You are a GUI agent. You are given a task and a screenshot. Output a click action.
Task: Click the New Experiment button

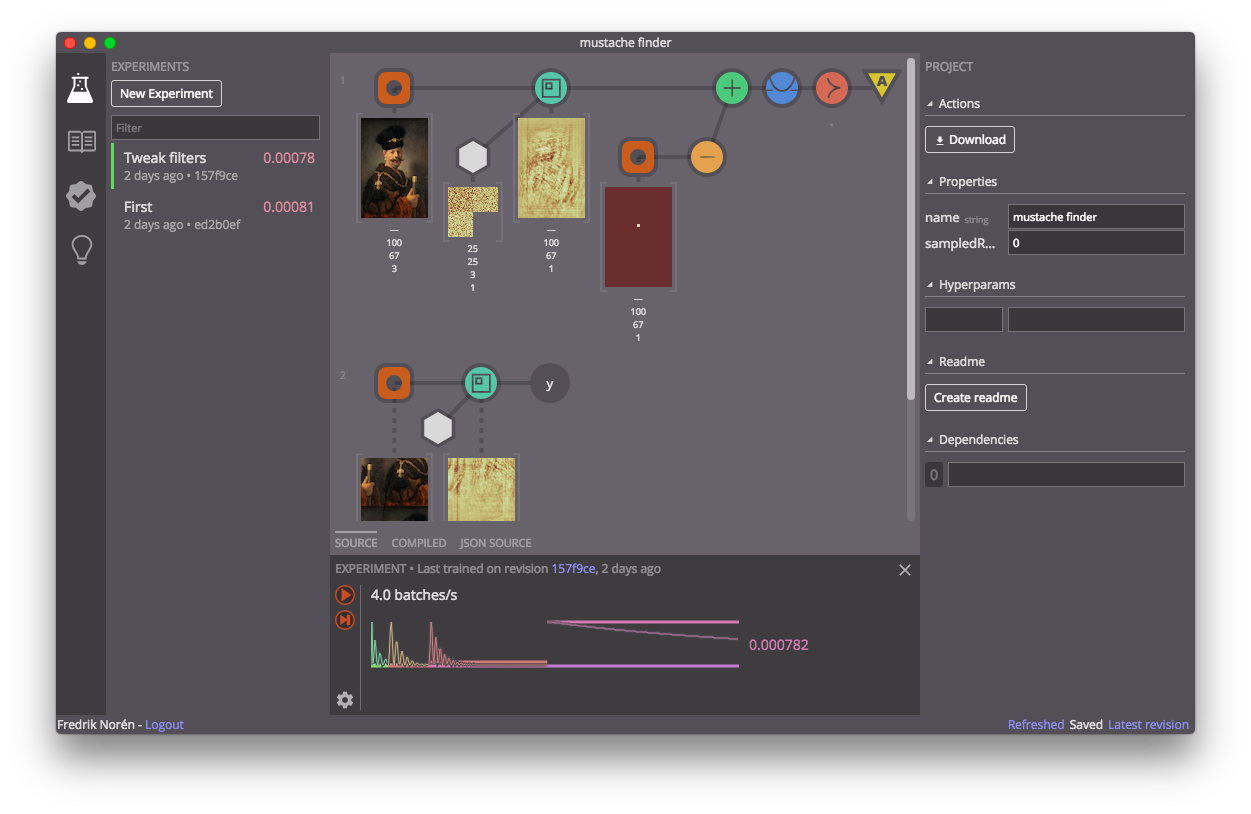(x=167, y=94)
